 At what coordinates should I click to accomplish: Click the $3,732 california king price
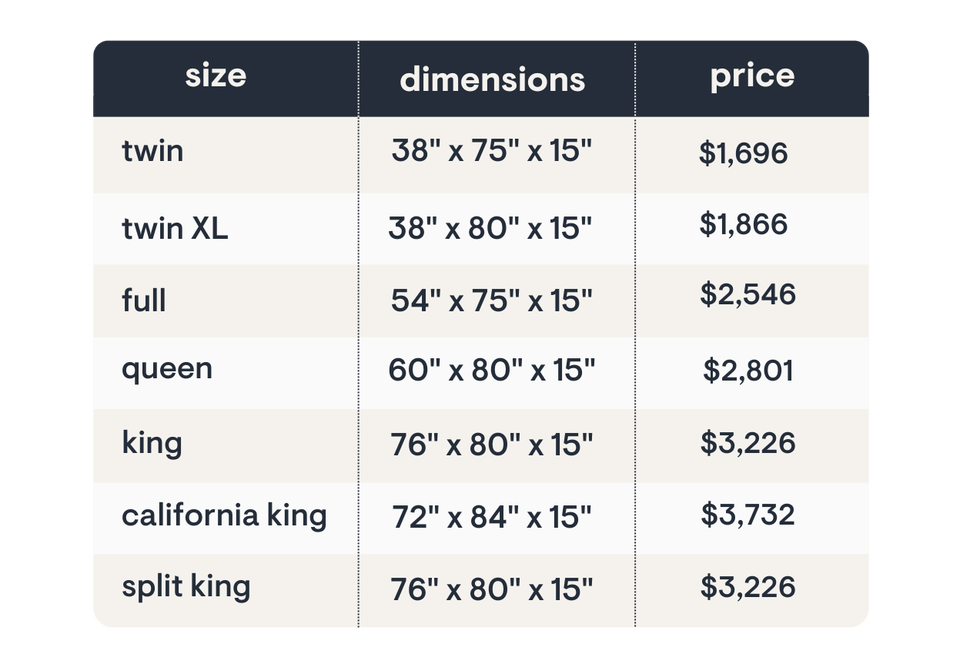[x=748, y=515]
